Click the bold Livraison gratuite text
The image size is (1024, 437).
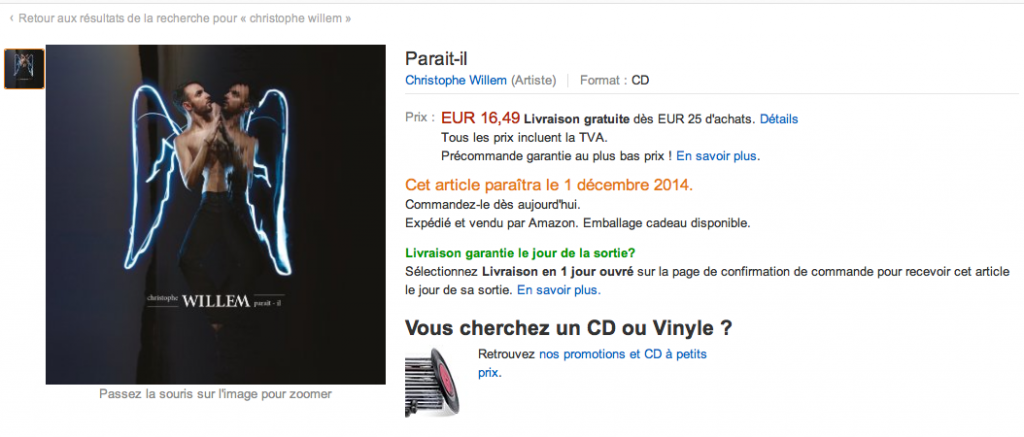pyautogui.click(x=577, y=119)
